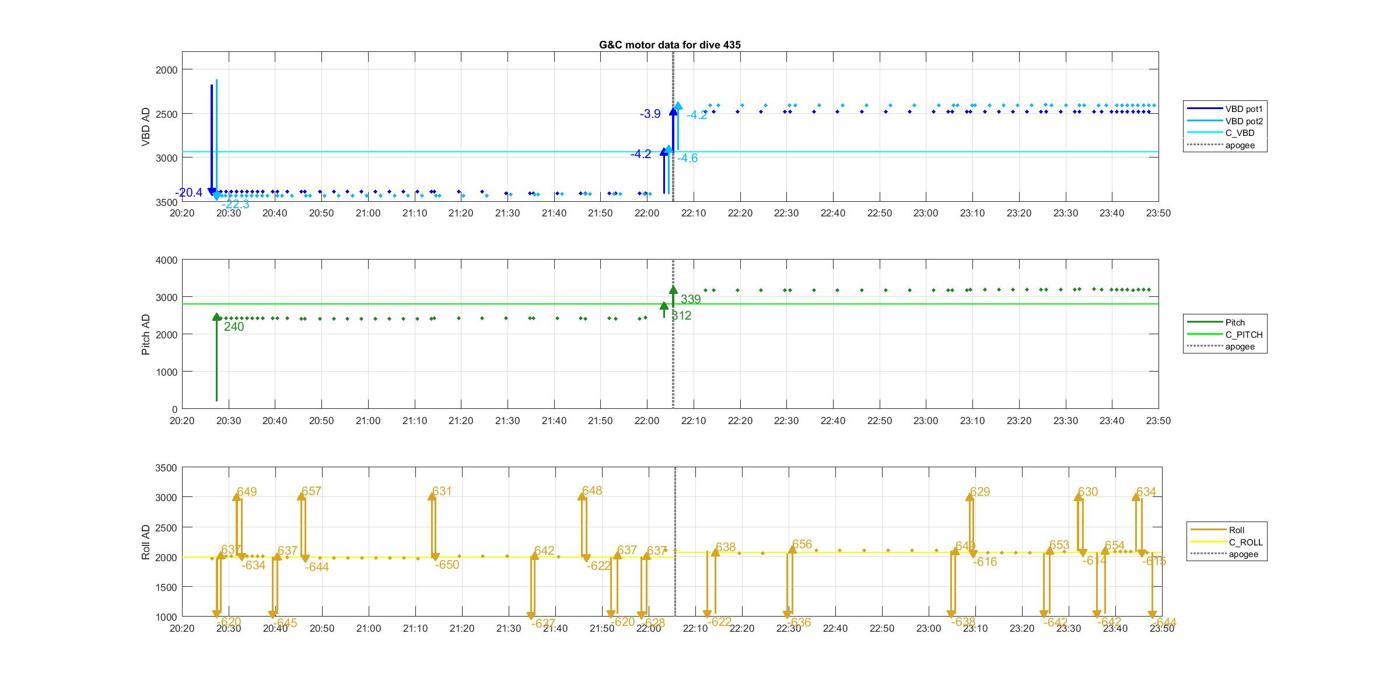The width and height of the screenshot is (1400, 693).
Task: Click the '653' roll annotation
Action: 1059,546
